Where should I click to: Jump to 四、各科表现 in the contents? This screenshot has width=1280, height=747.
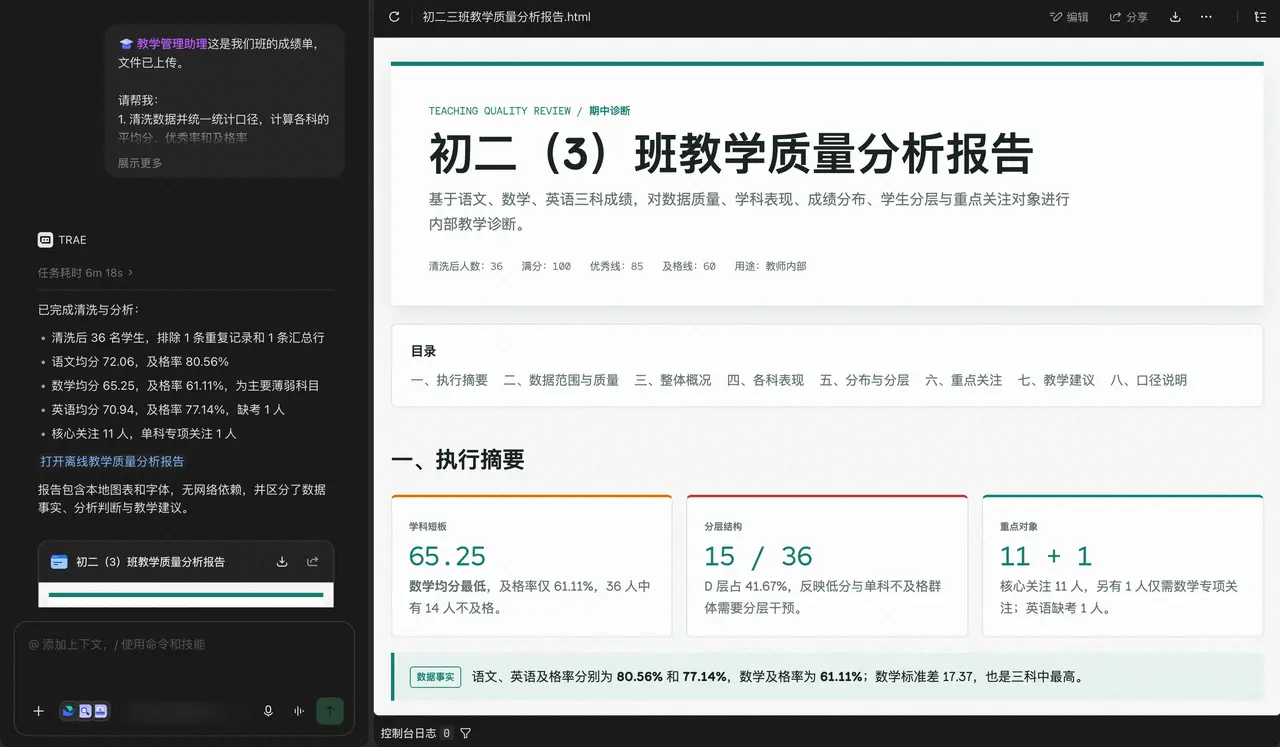[x=765, y=380]
